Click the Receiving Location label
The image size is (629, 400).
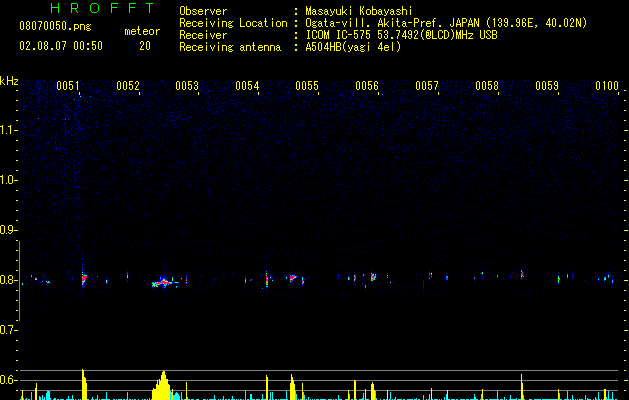point(233,23)
